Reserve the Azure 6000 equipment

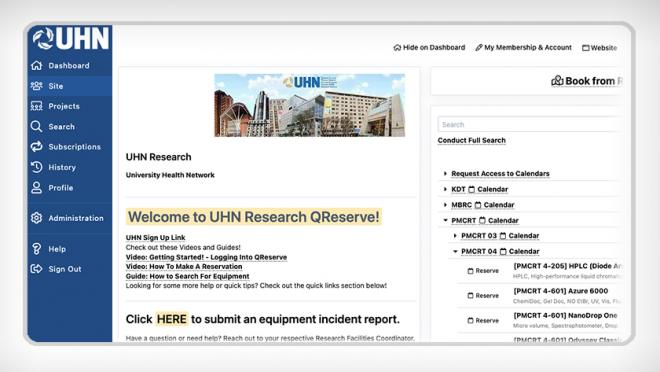[483, 295]
